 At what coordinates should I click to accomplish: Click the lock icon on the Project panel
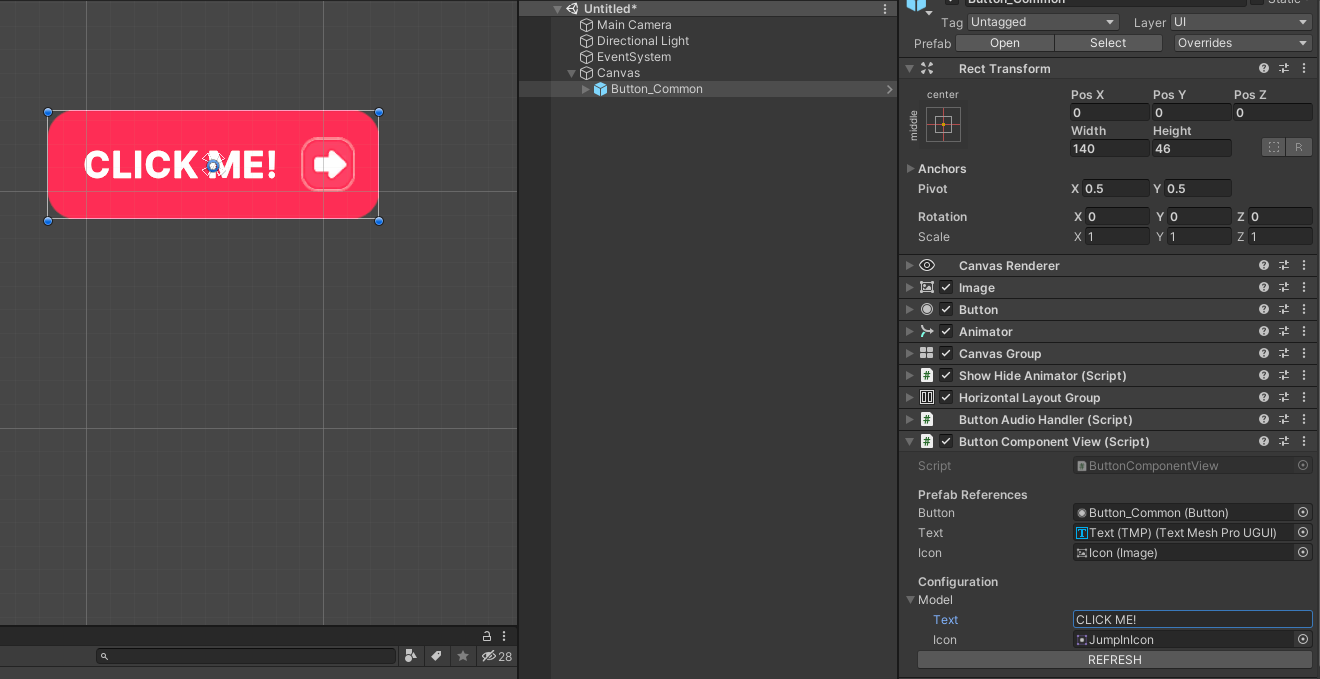(487, 636)
